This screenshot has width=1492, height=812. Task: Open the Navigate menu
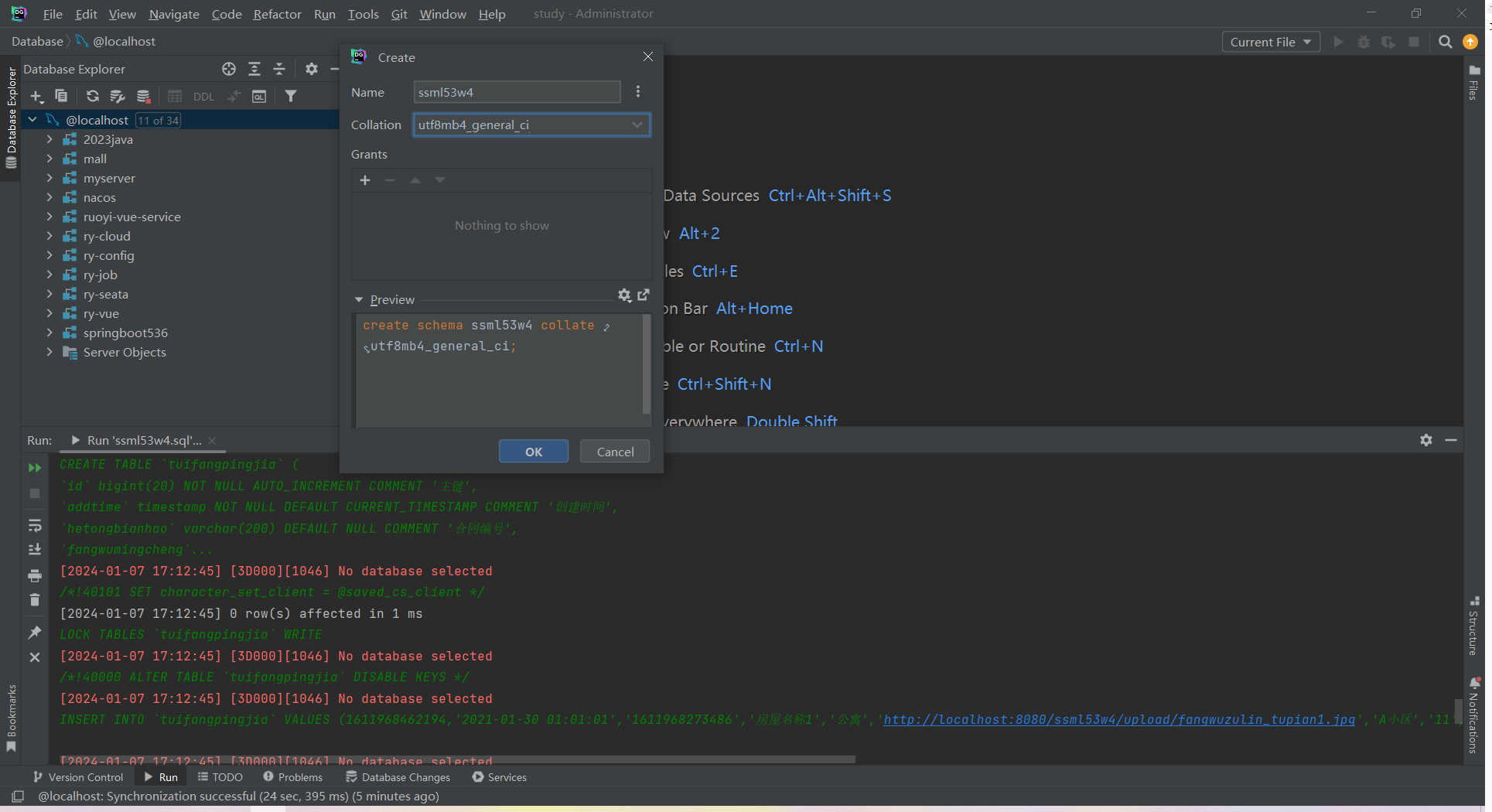[173, 14]
